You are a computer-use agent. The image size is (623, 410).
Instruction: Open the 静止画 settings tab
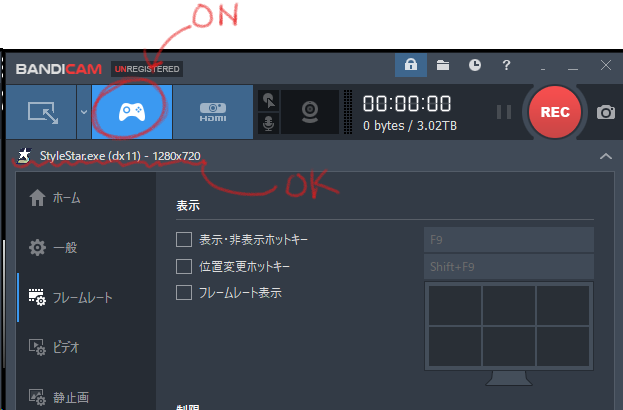pos(87,397)
